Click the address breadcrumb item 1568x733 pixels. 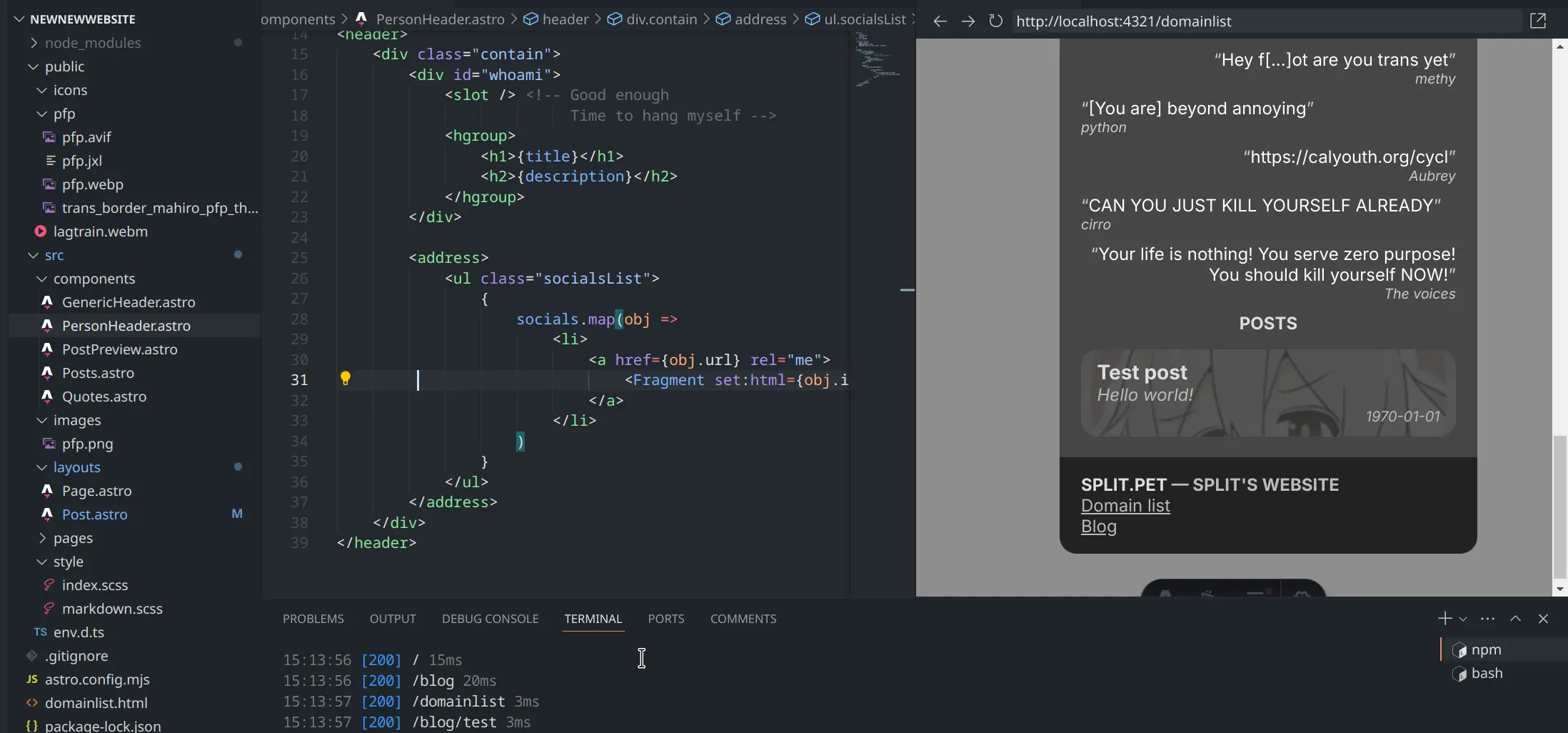pos(751,19)
